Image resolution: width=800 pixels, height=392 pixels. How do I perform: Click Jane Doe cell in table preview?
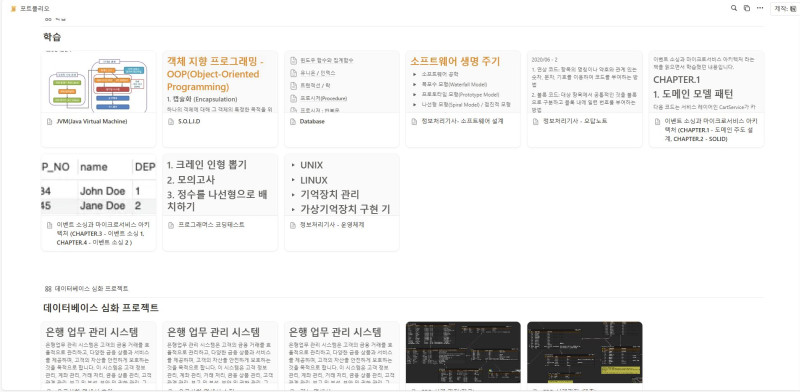(x=102, y=206)
